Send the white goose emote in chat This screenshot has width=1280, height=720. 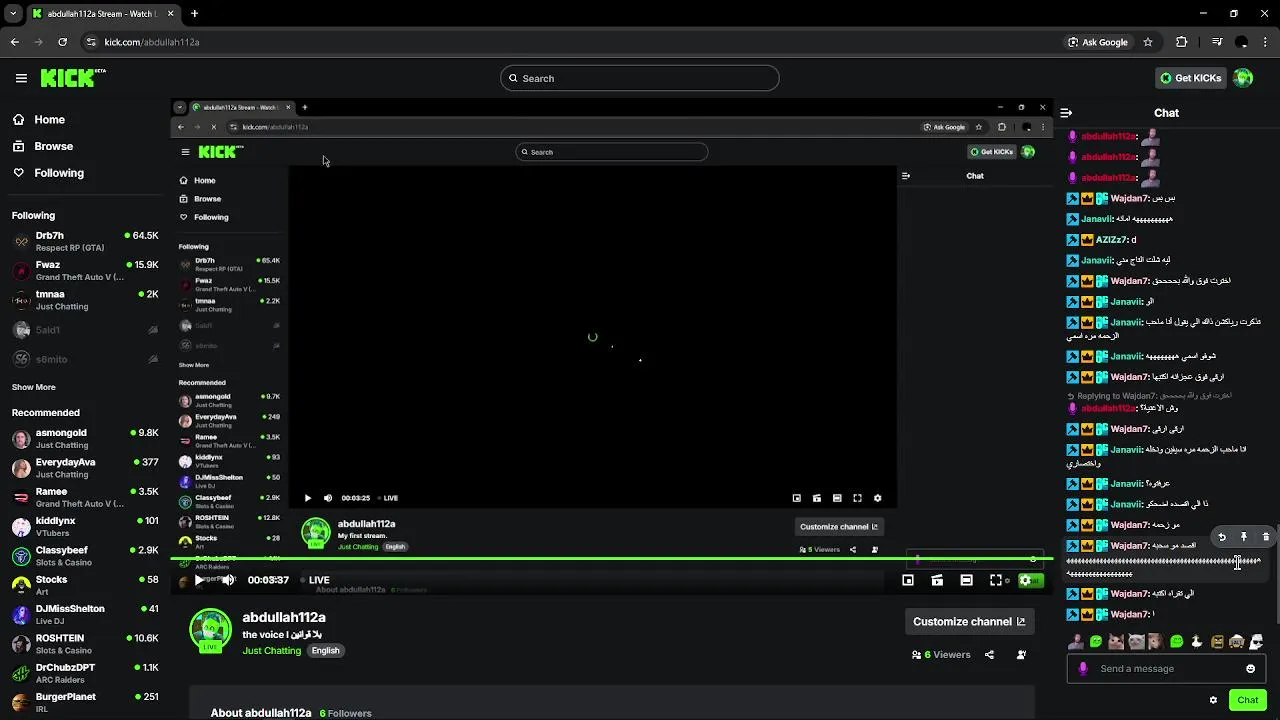[1196, 642]
